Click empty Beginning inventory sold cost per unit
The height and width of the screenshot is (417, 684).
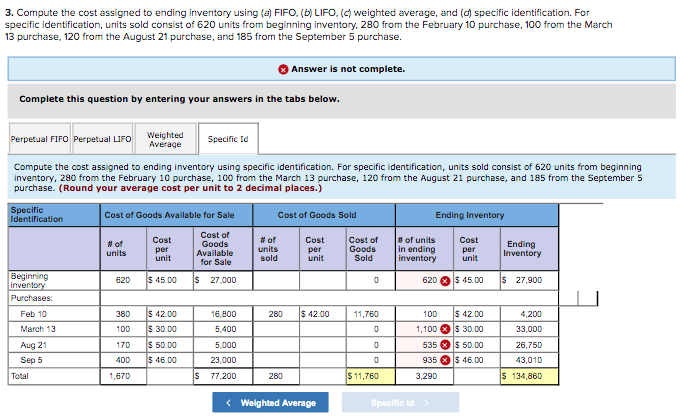pos(323,280)
